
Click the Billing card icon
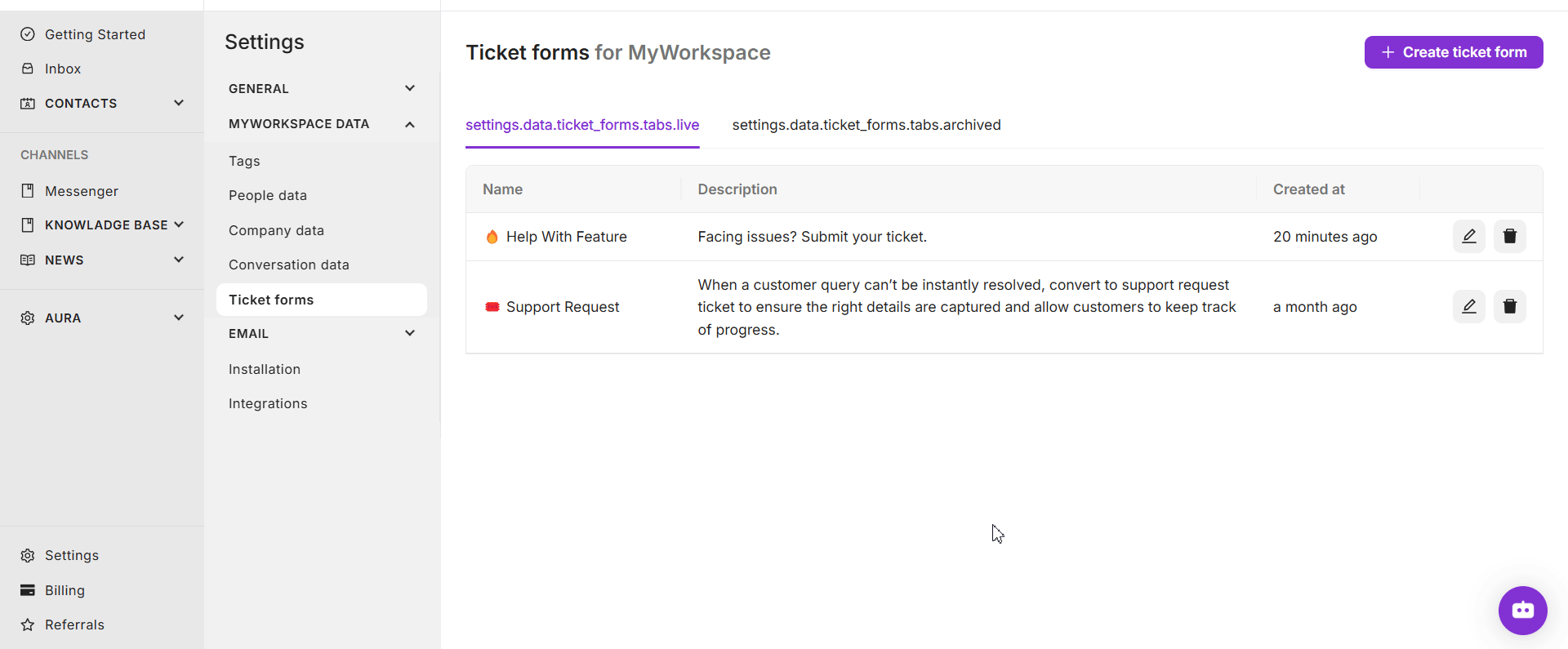click(x=28, y=590)
